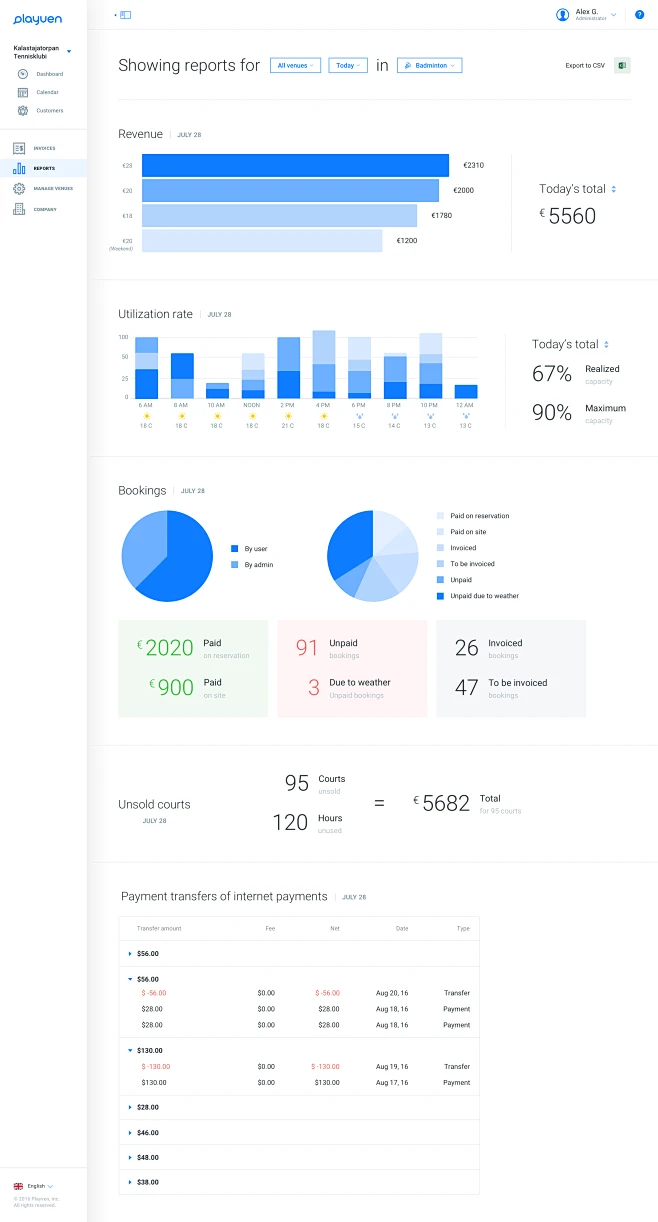Viewport: 658px width, 1222px height.
Task: Open the All venues dropdown
Action: pyautogui.click(x=295, y=65)
